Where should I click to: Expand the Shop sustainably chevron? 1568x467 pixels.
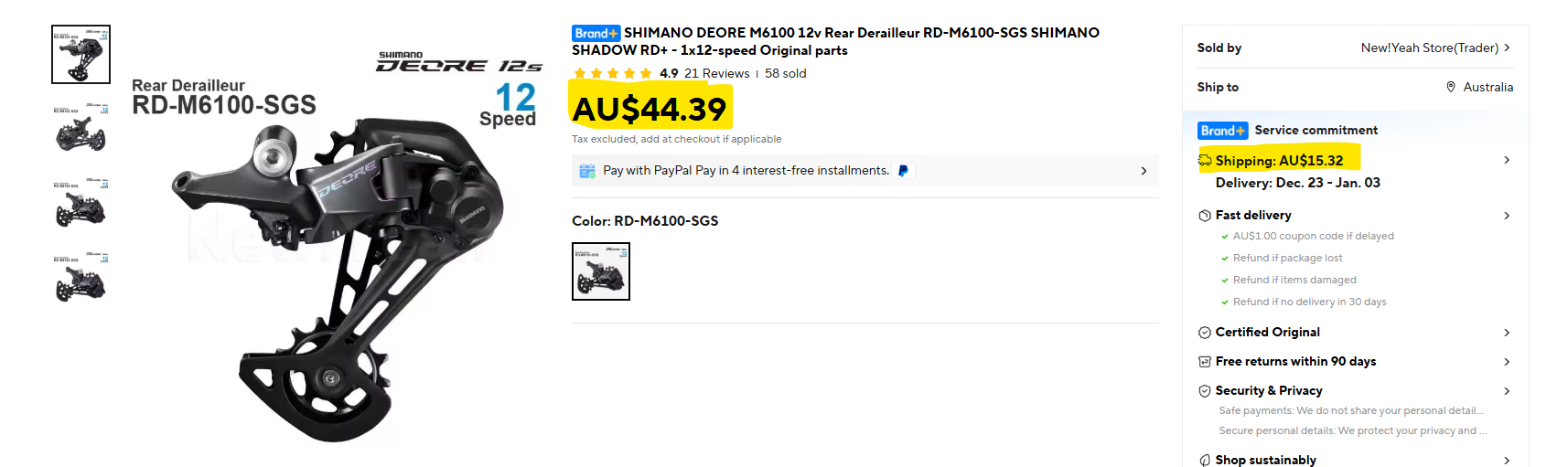(1507, 460)
